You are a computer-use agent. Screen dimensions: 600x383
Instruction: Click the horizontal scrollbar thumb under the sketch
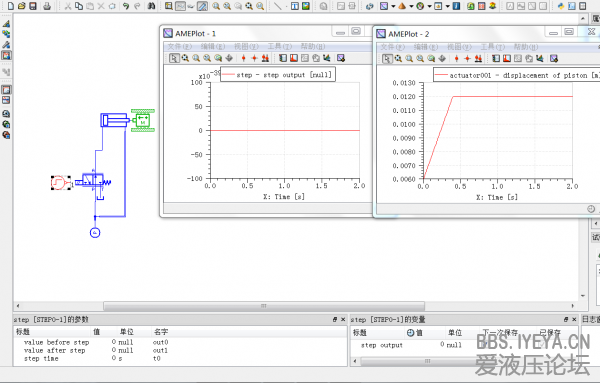264,306
